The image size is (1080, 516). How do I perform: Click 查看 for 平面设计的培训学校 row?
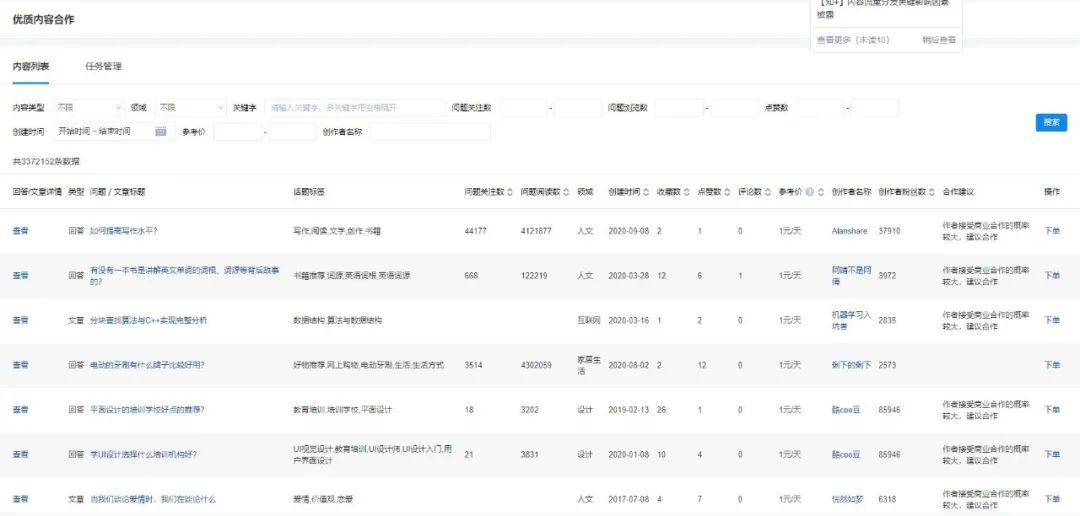[21, 410]
